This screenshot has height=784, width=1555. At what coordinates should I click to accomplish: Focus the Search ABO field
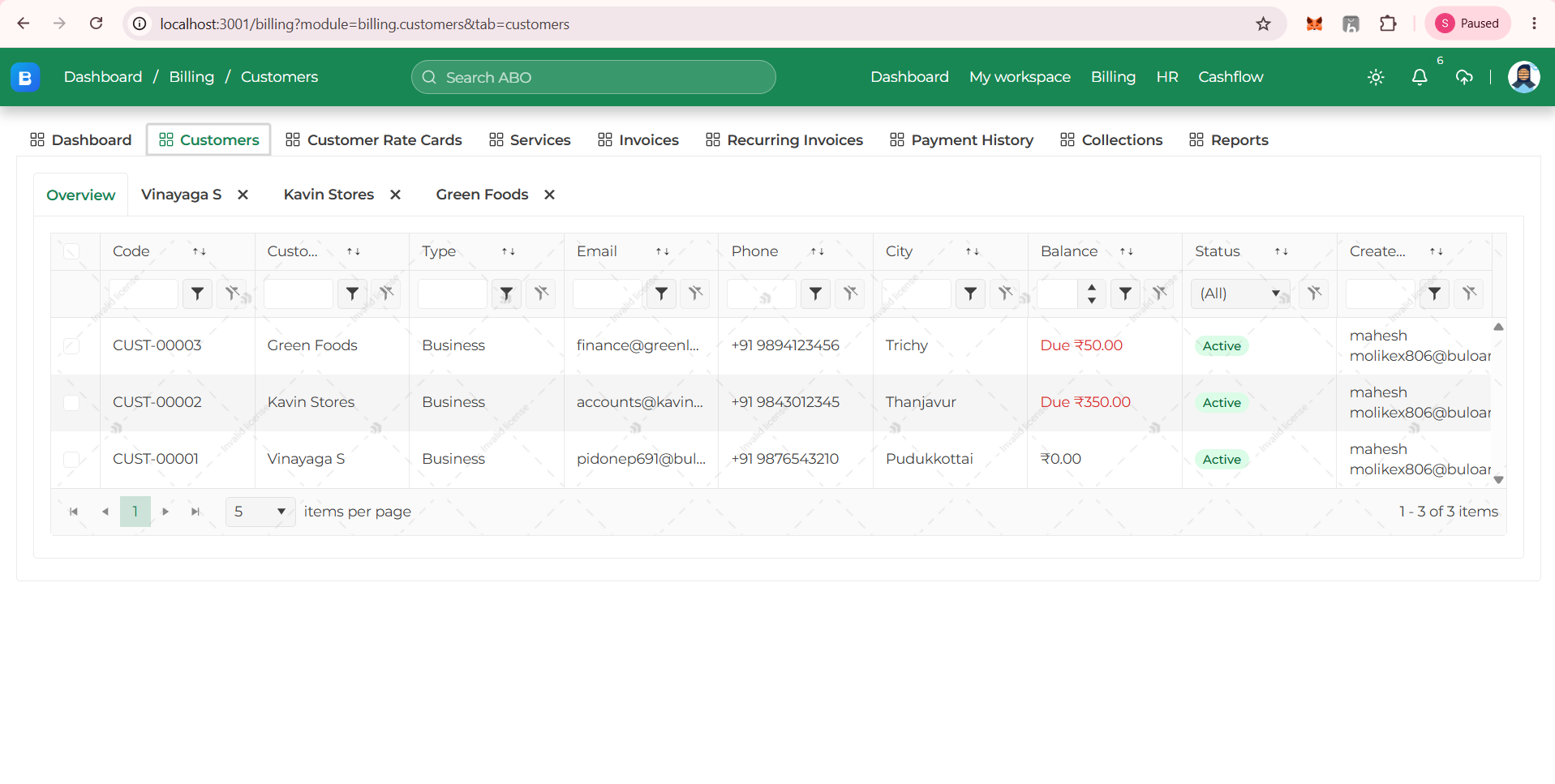[x=594, y=77]
